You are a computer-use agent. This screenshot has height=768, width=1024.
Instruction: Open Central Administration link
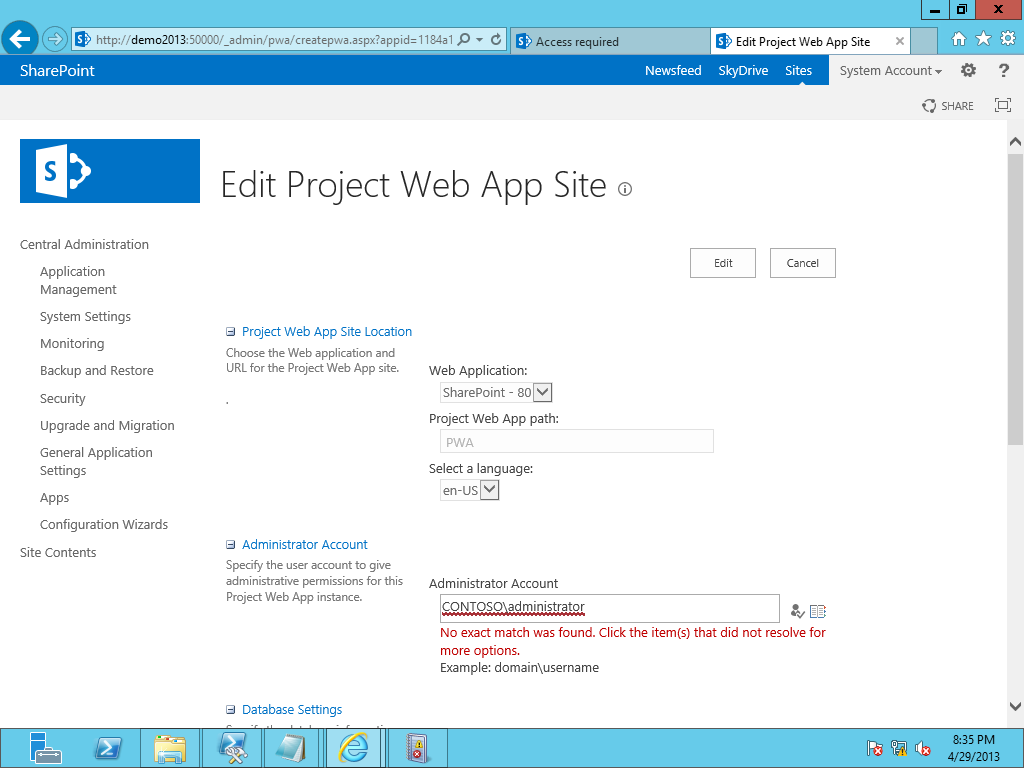pyautogui.click(x=84, y=244)
